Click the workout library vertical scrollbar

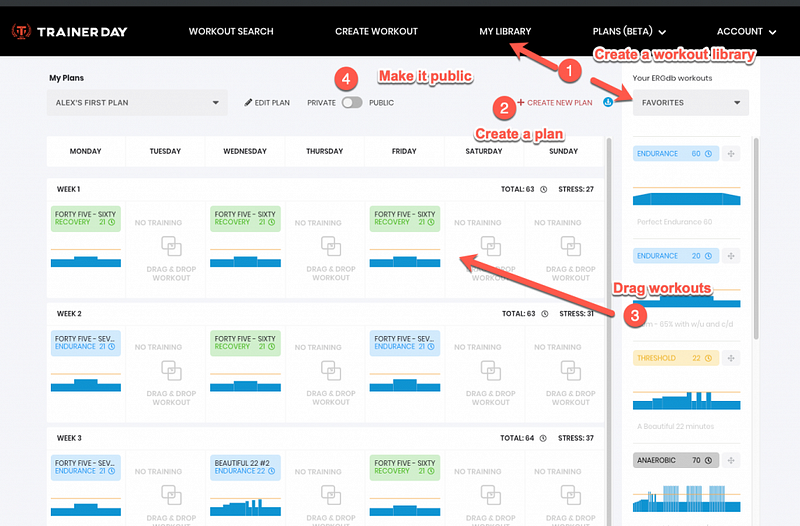[756, 238]
